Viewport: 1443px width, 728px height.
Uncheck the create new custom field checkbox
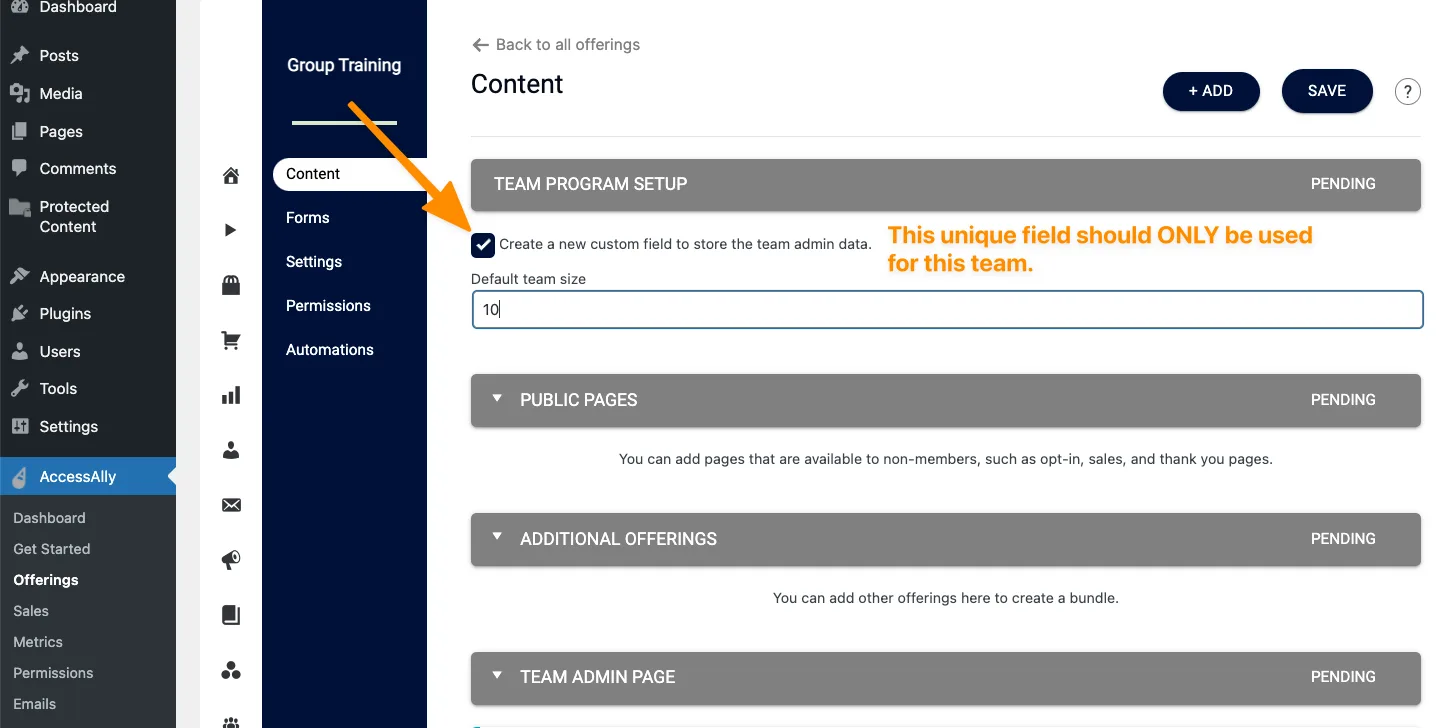pyautogui.click(x=483, y=244)
